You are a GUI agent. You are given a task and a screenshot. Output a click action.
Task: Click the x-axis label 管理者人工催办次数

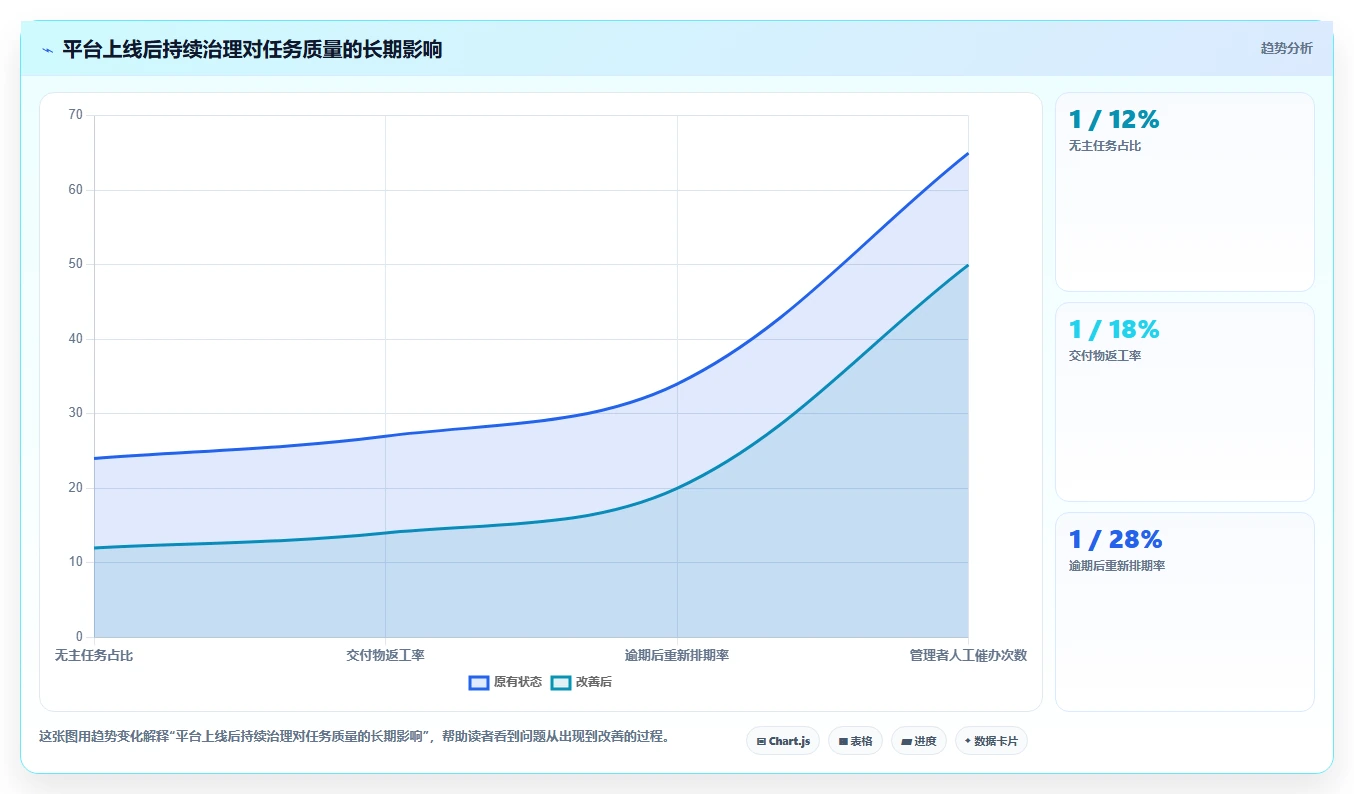click(x=968, y=656)
